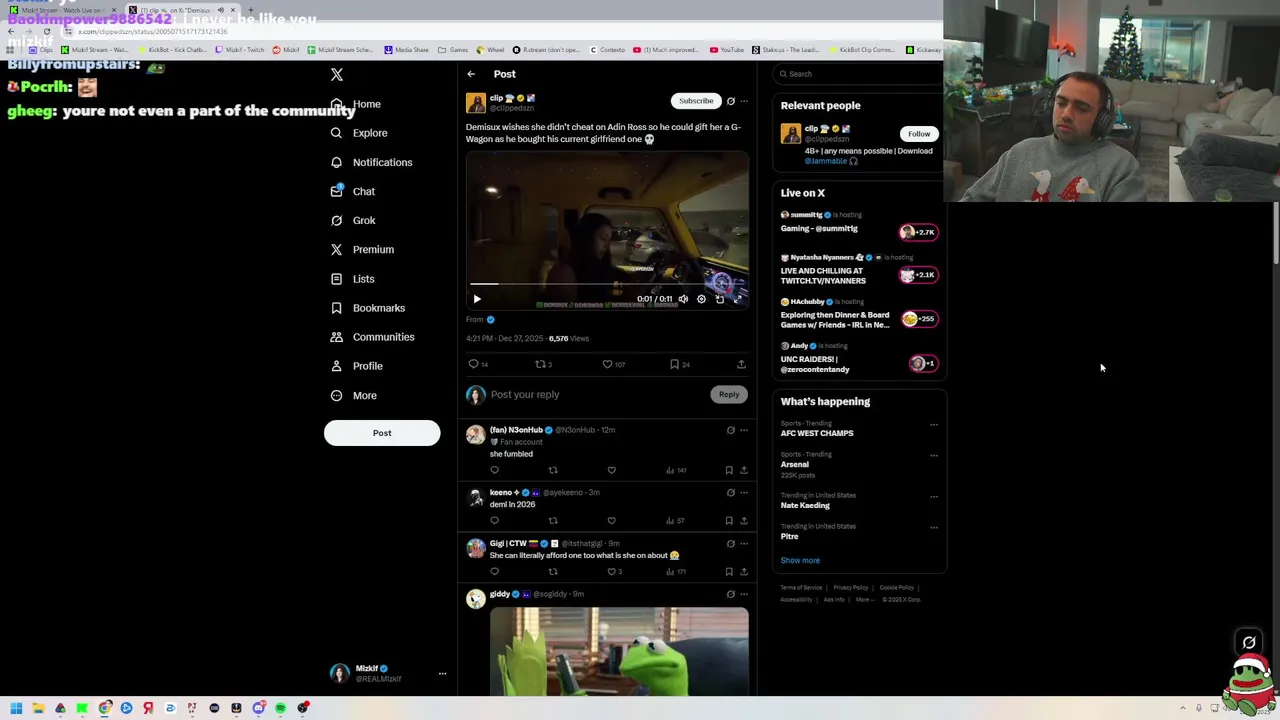Repost N3onHub's 'she fumbled' reply
The height and width of the screenshot is (720, 1280).
click(552, 470)
